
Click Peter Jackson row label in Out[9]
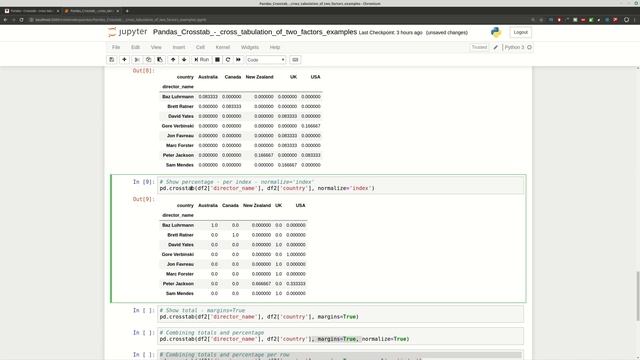click(178, 284)
